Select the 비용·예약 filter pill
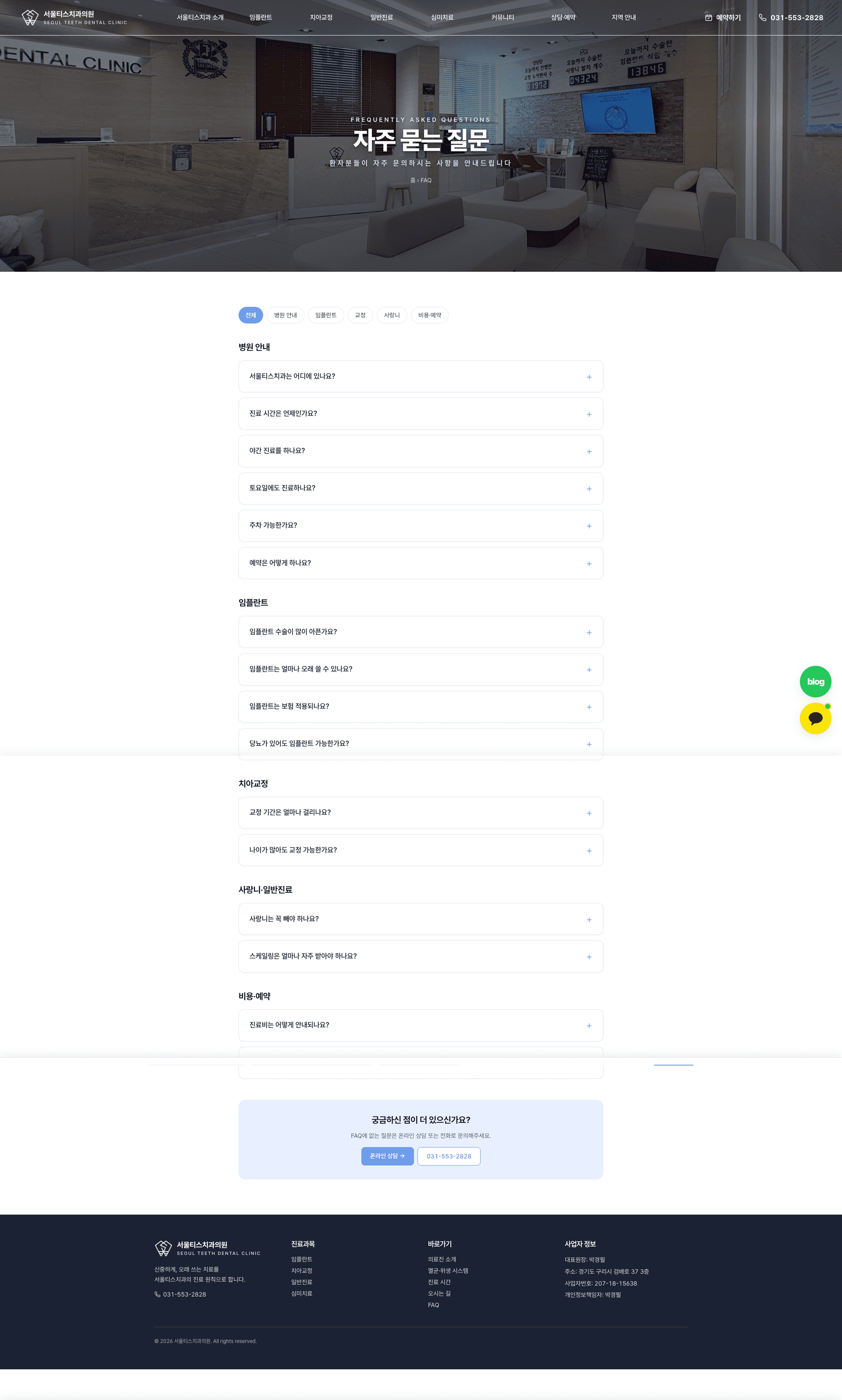842x1400 pixels. pos(429,315)
